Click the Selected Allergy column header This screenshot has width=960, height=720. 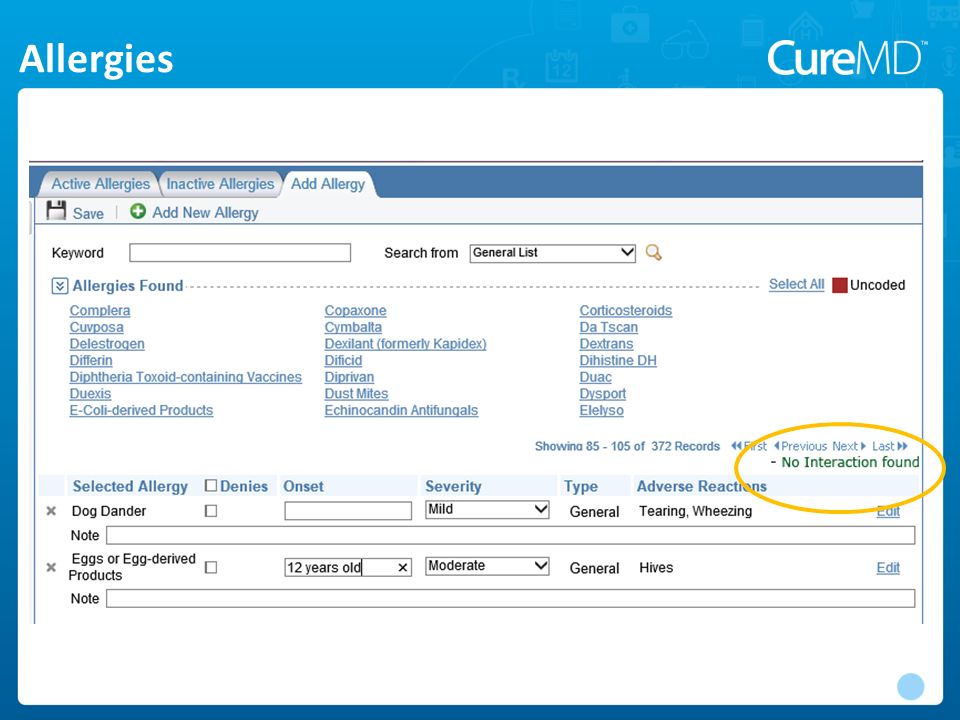(130, 486)
